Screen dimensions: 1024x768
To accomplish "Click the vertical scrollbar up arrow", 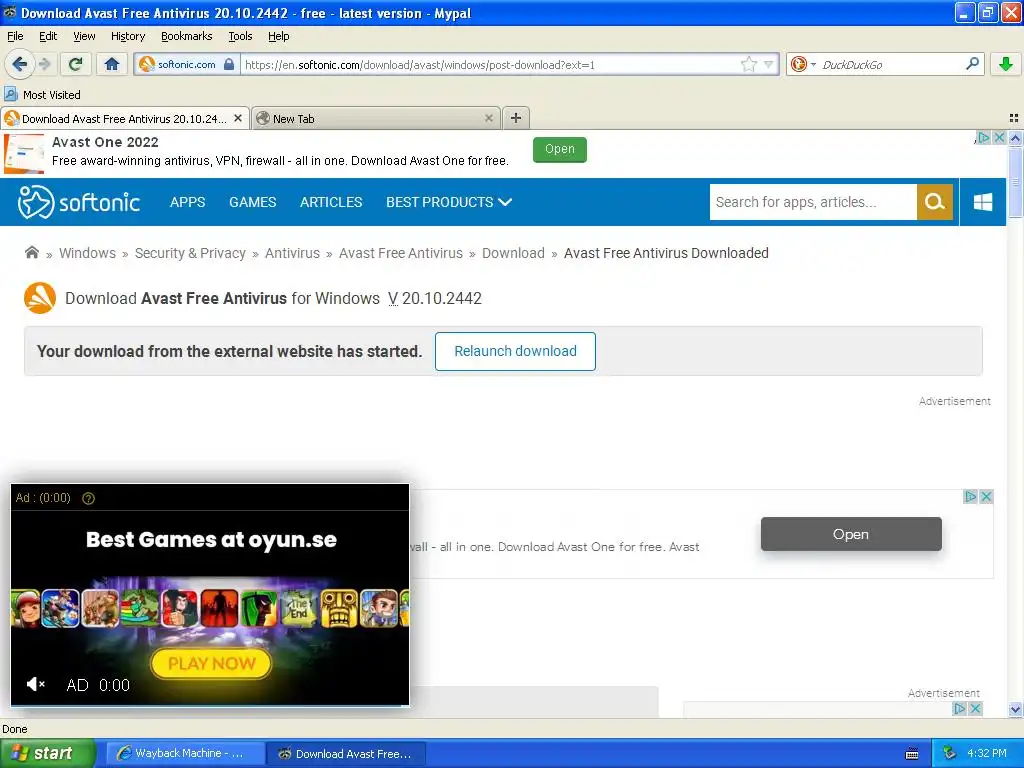I will tap(1015, 138).
